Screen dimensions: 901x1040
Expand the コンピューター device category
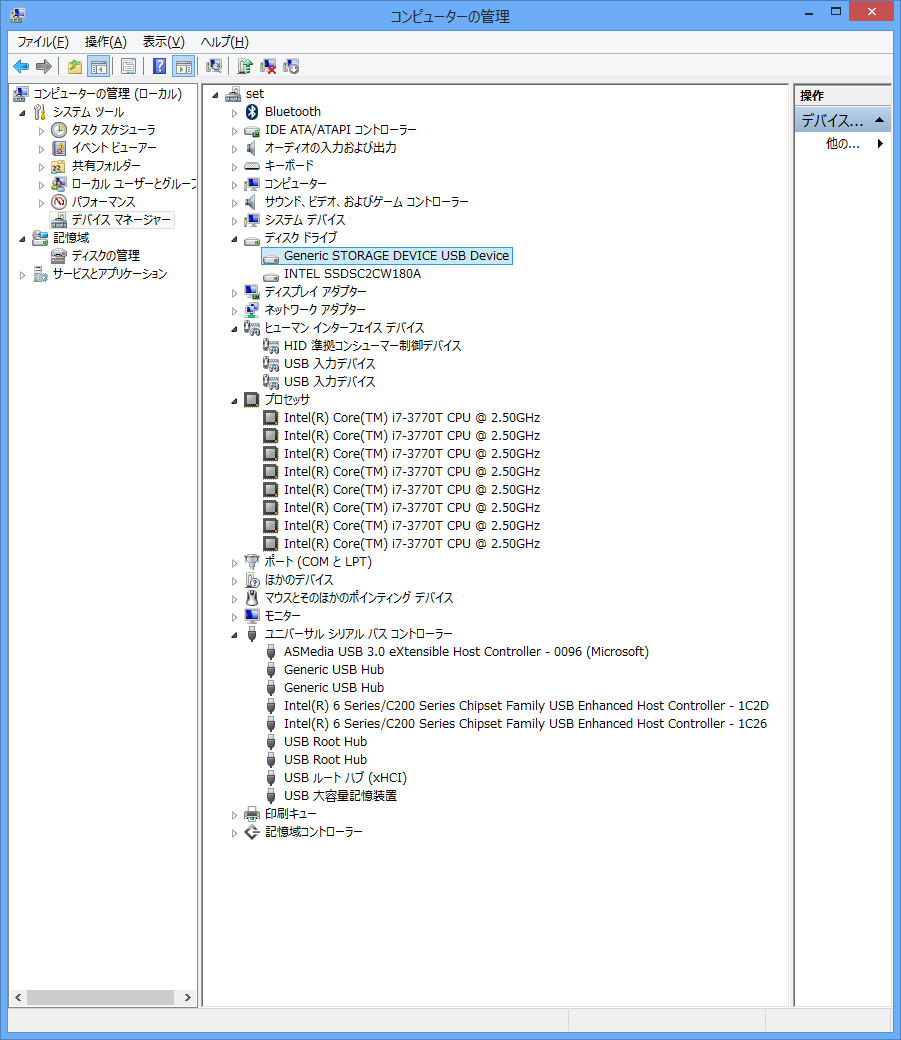point(234,185)
